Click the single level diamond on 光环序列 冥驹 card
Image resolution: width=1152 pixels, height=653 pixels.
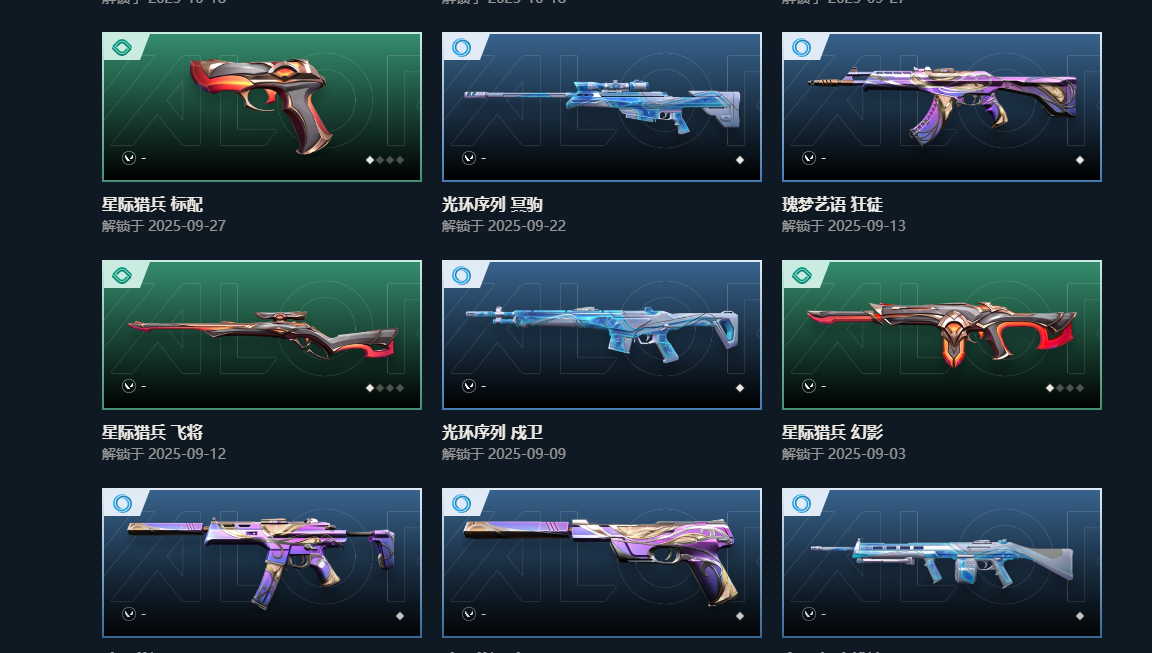[x=740, y=160]
